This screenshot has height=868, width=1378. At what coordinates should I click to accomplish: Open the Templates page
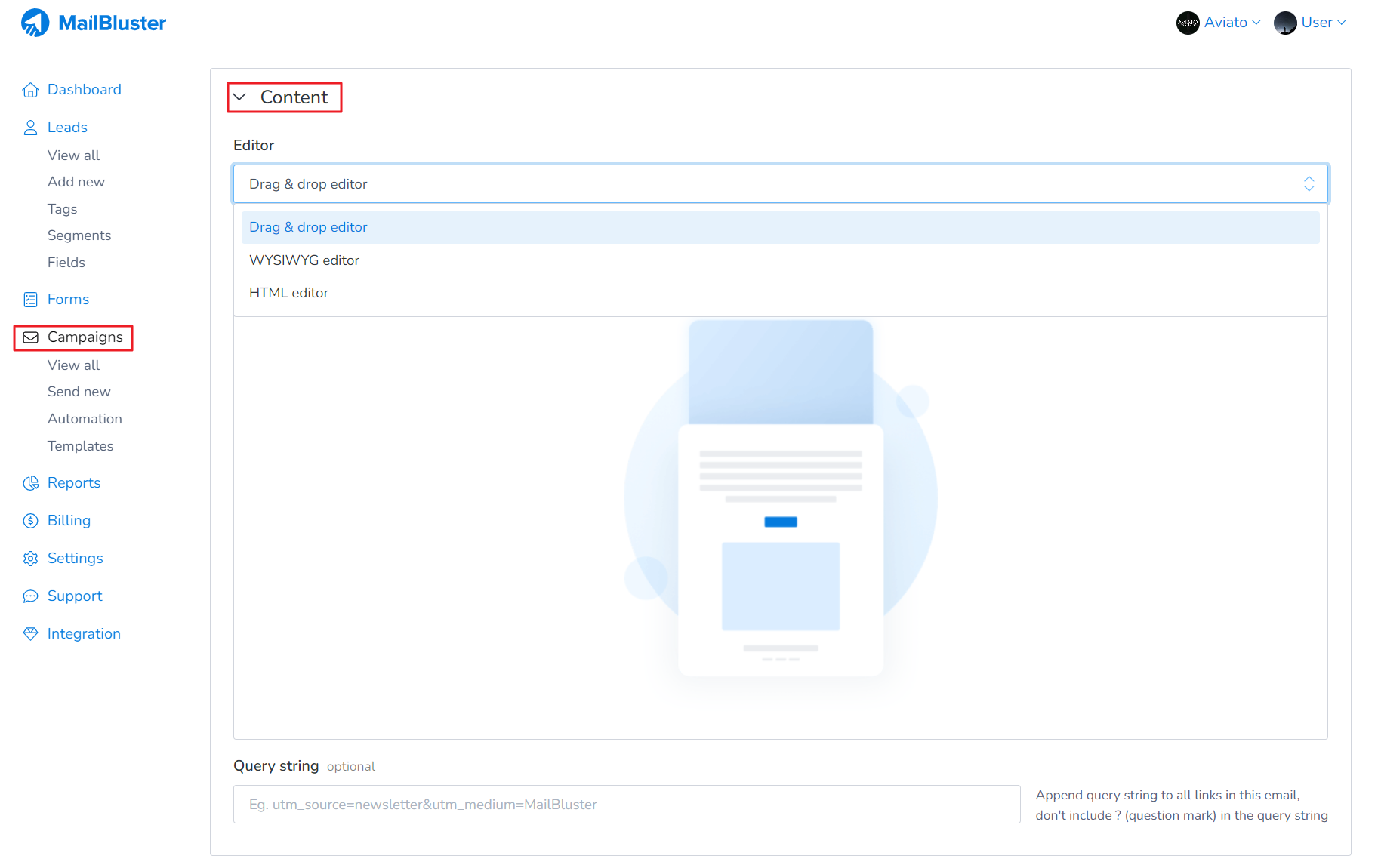80,446
